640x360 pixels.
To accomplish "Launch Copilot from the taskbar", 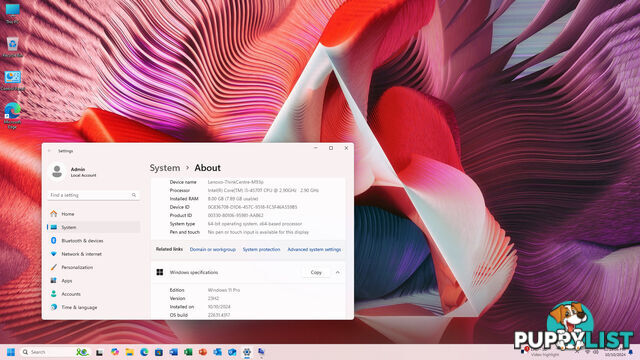I will pyautogui.click(x=115, y=352).
